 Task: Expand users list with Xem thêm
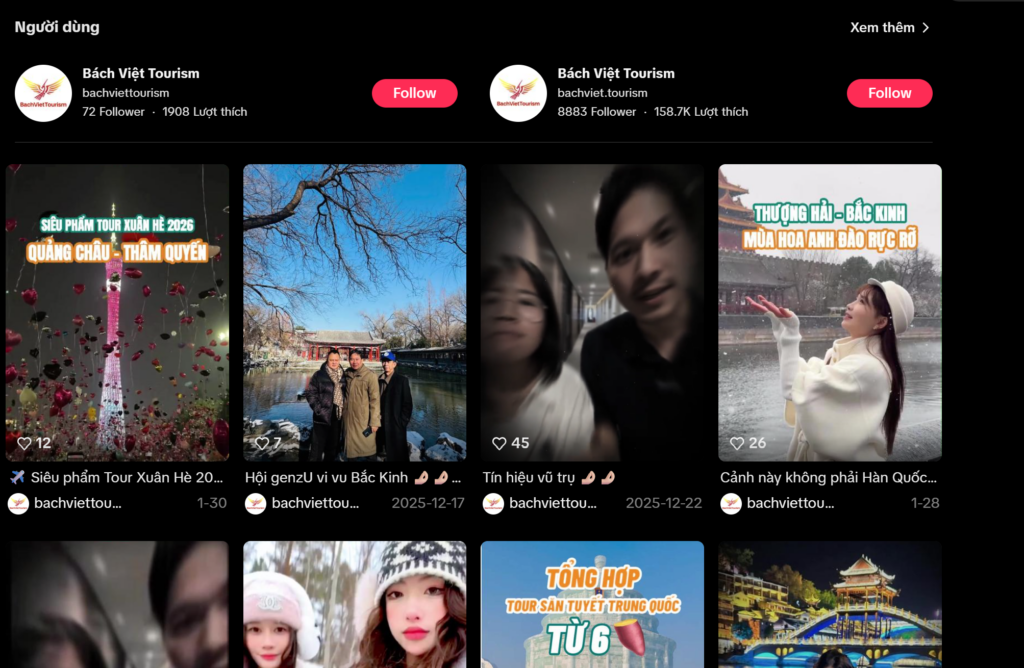(882, 27)
